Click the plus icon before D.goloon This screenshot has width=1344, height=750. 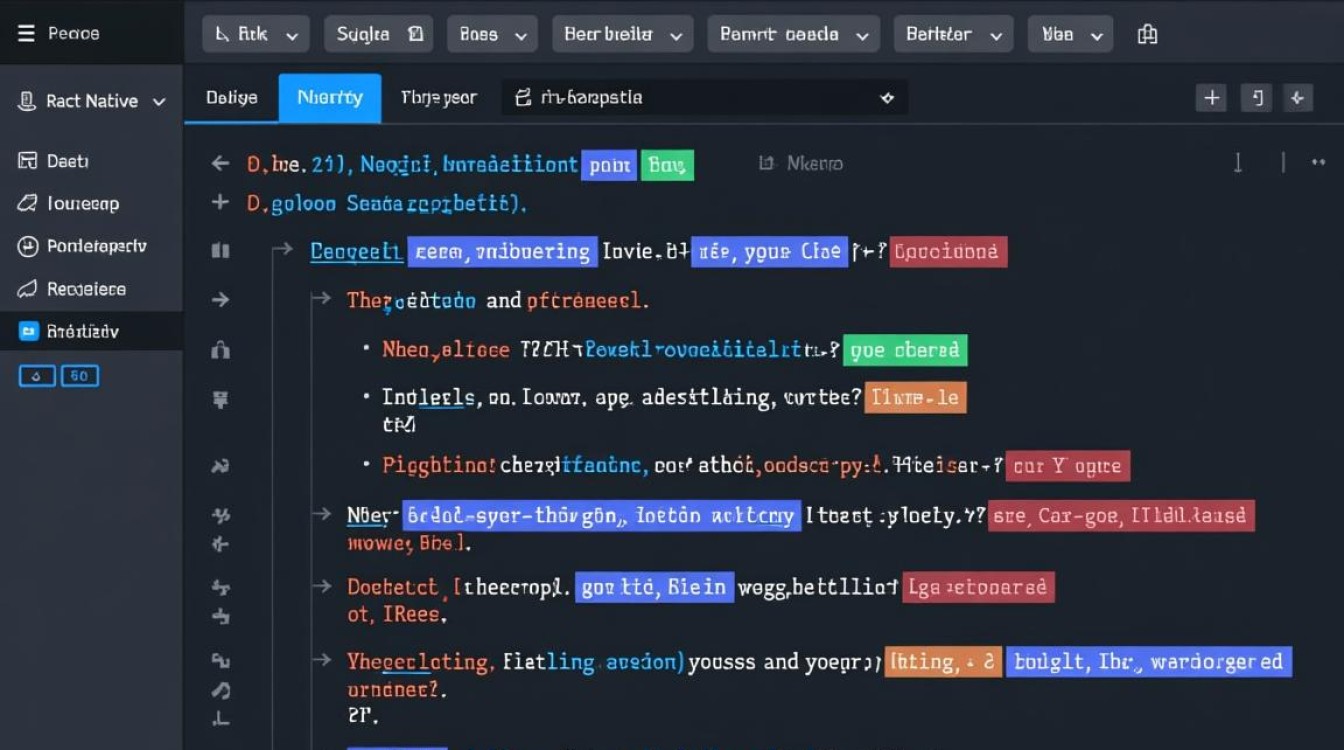pos(220,203)
